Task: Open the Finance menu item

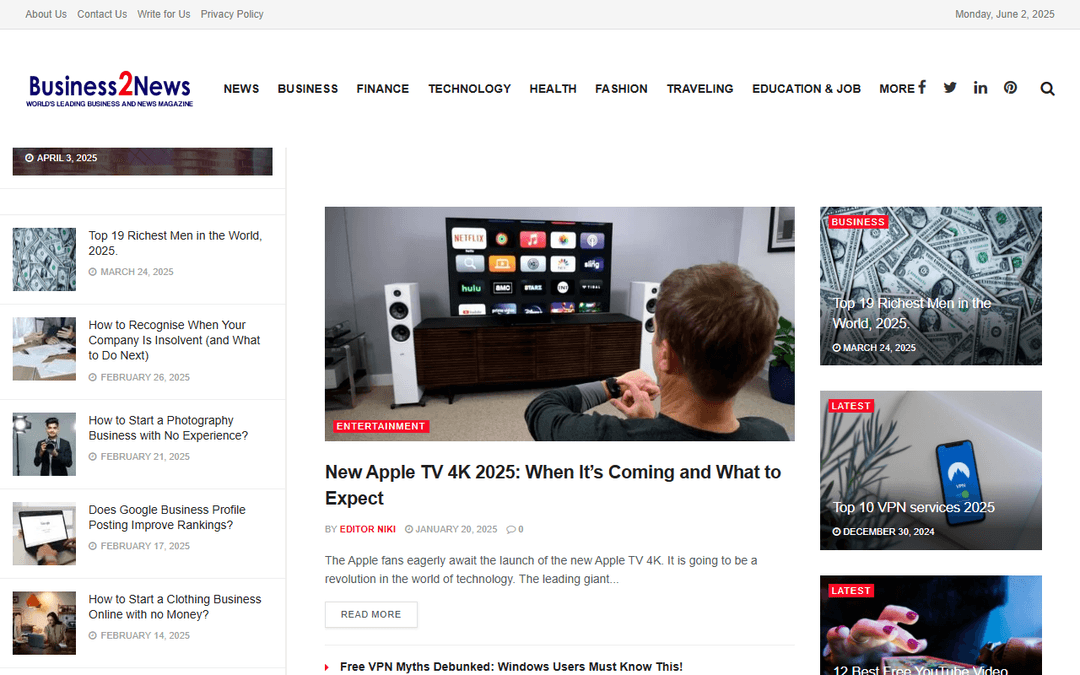Action: [383, 89]
